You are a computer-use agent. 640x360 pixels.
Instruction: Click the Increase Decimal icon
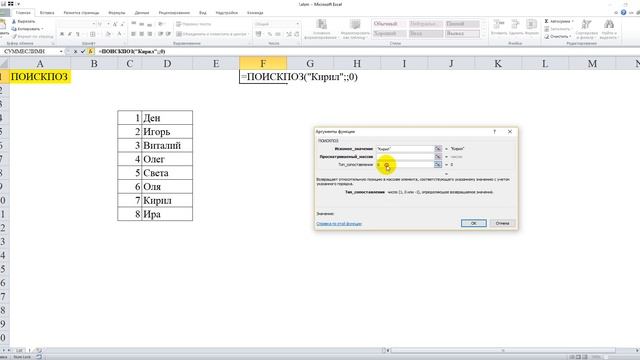289,34
